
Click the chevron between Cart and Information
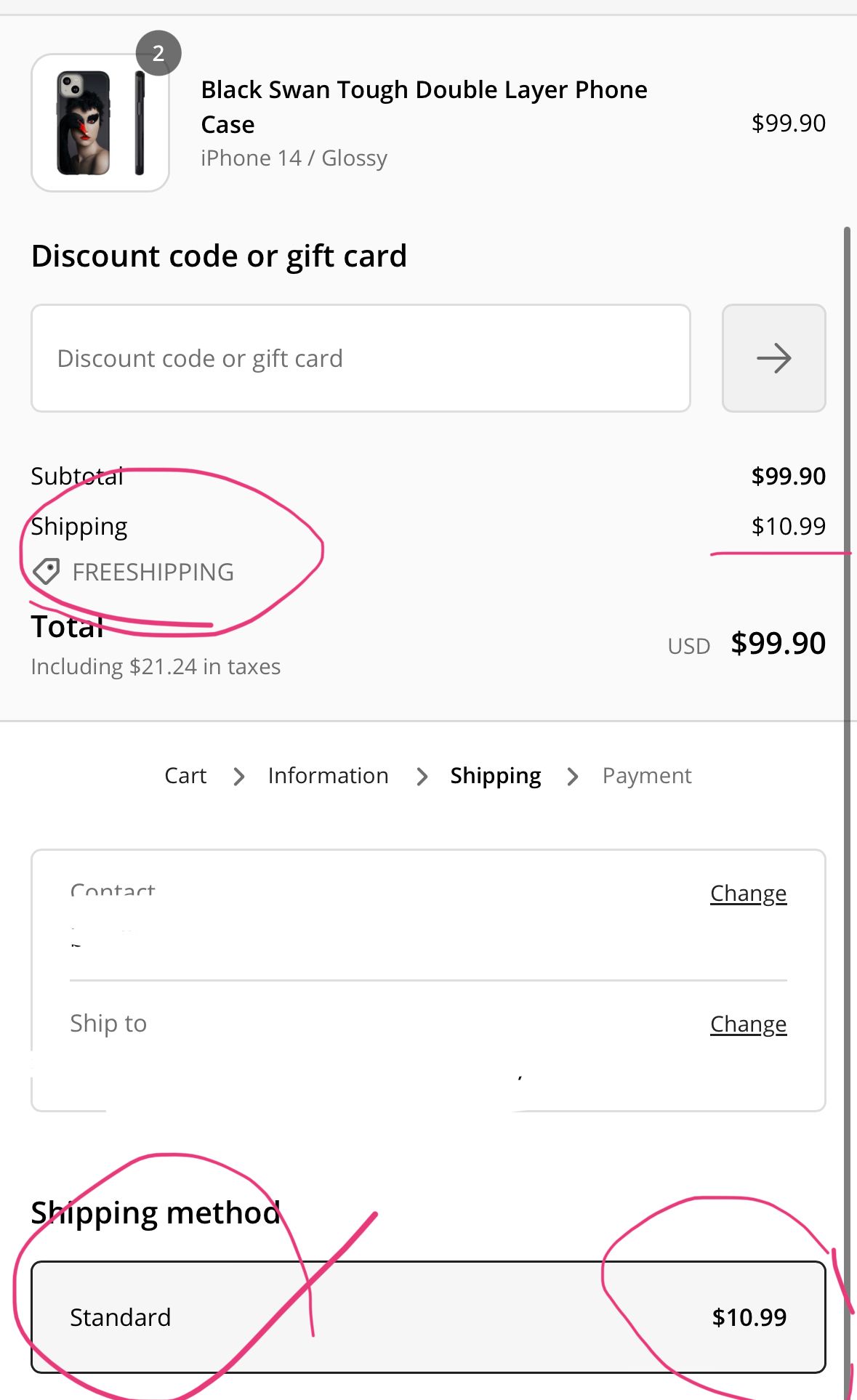(x=238, y=777)
